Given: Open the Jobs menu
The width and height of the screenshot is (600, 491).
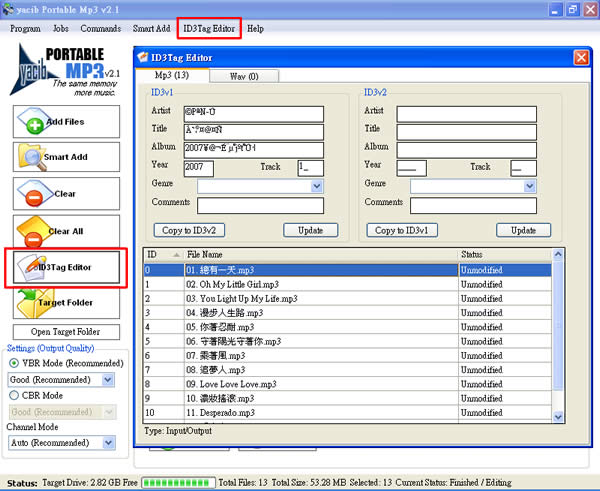Looking at the screenshot, I should (x=61, y=28).
